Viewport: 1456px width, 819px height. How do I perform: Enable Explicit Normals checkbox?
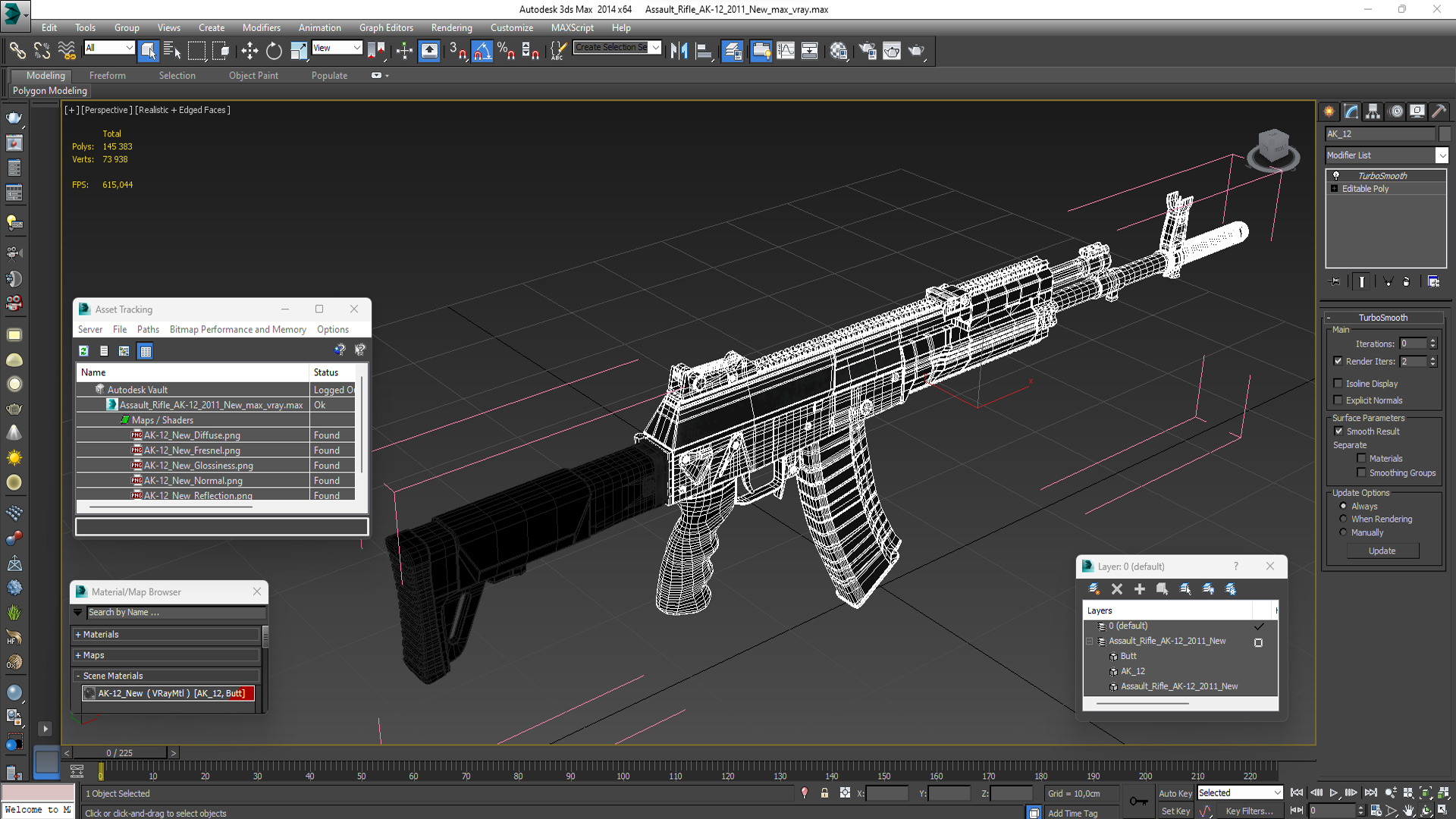[1338, 400]
